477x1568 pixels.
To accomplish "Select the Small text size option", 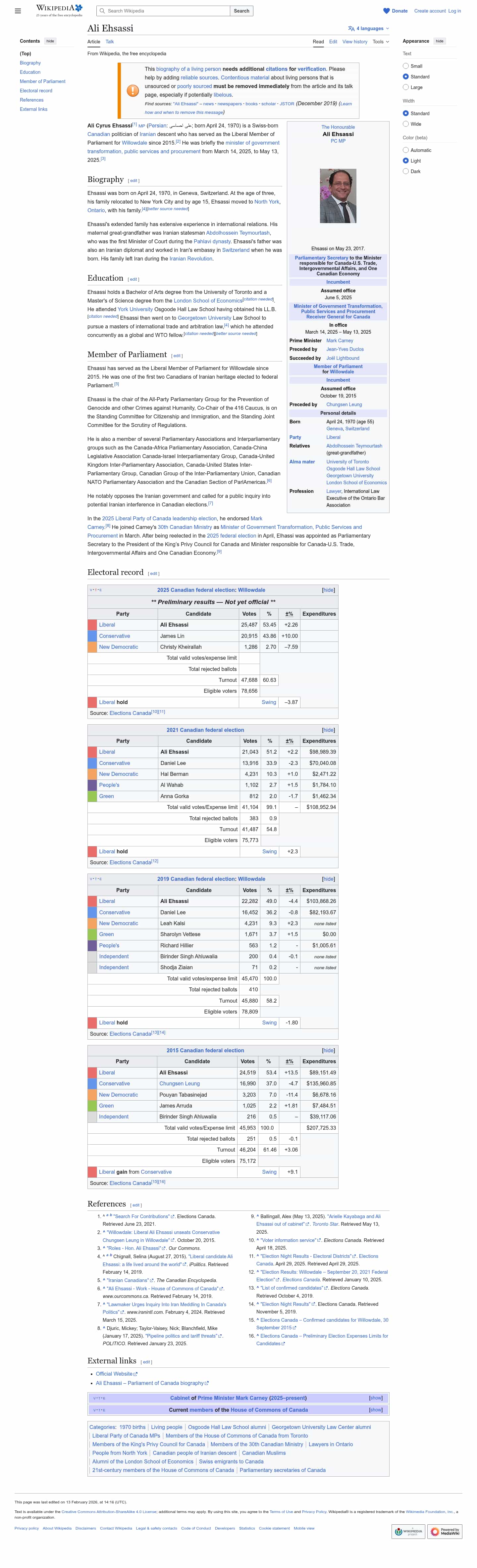I will click(x=406, y=66).
